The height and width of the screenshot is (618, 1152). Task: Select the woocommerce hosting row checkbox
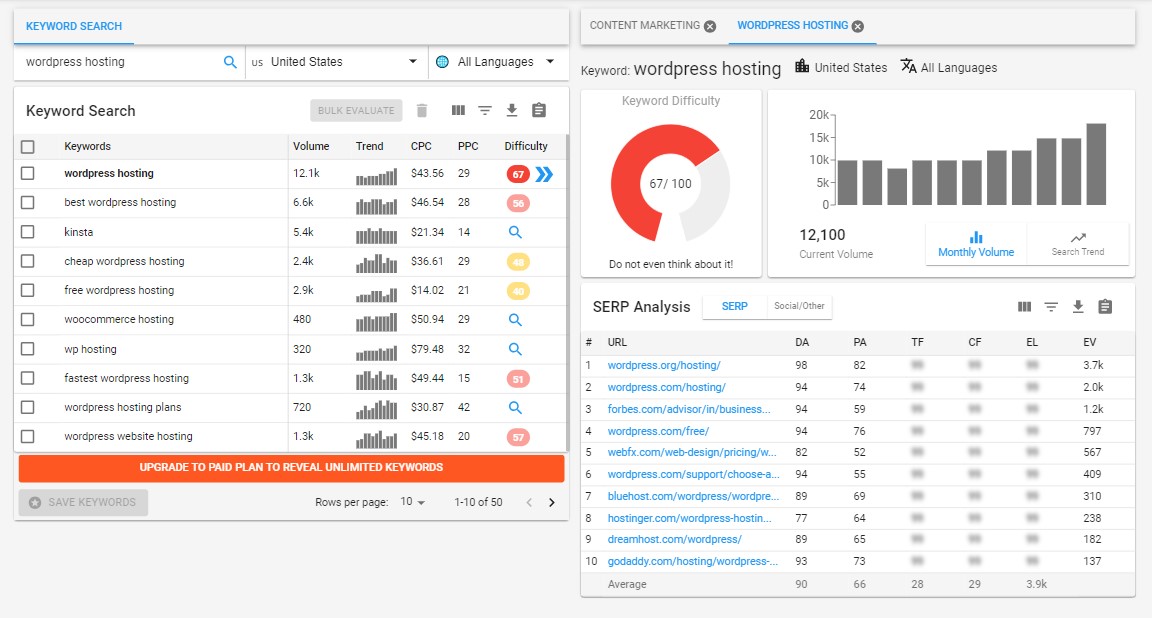click(28, 320)
